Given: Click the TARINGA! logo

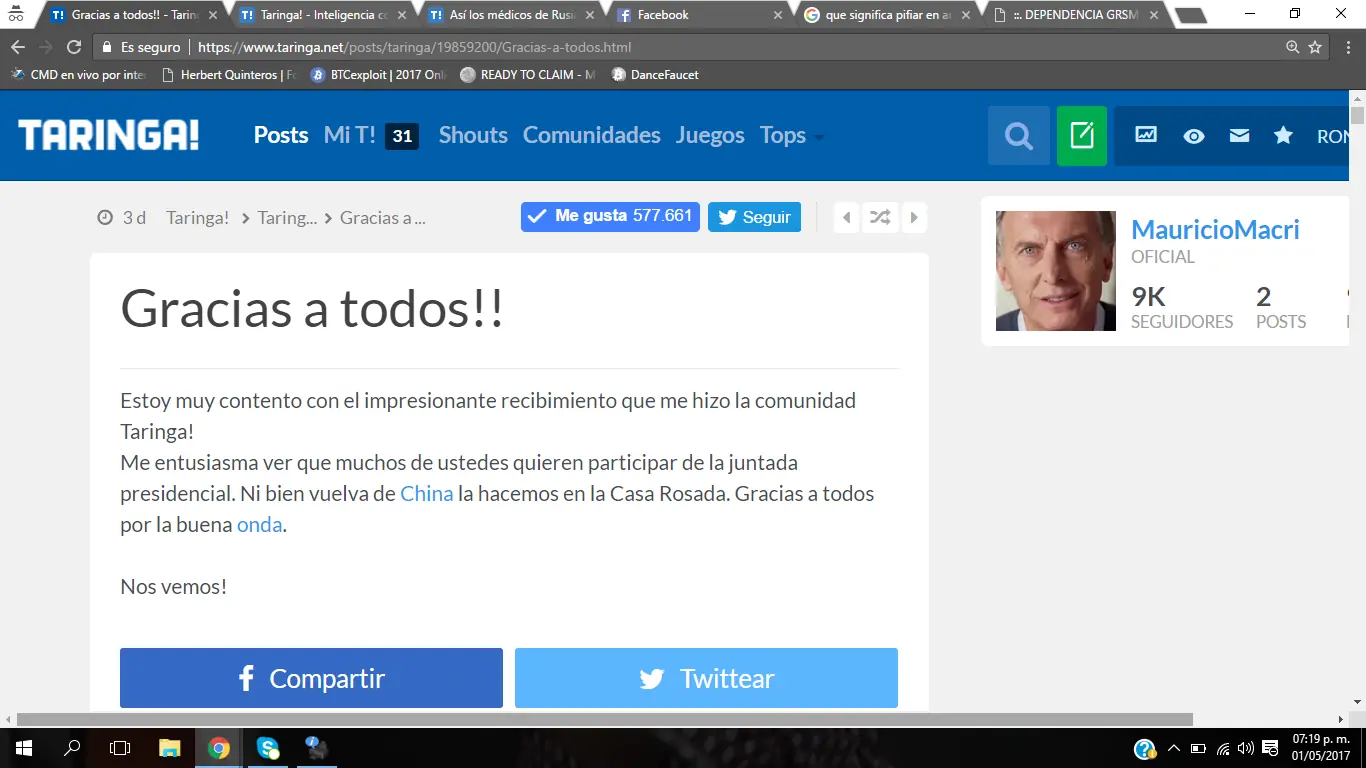Looking at the screenshot, I should point(108,135).
